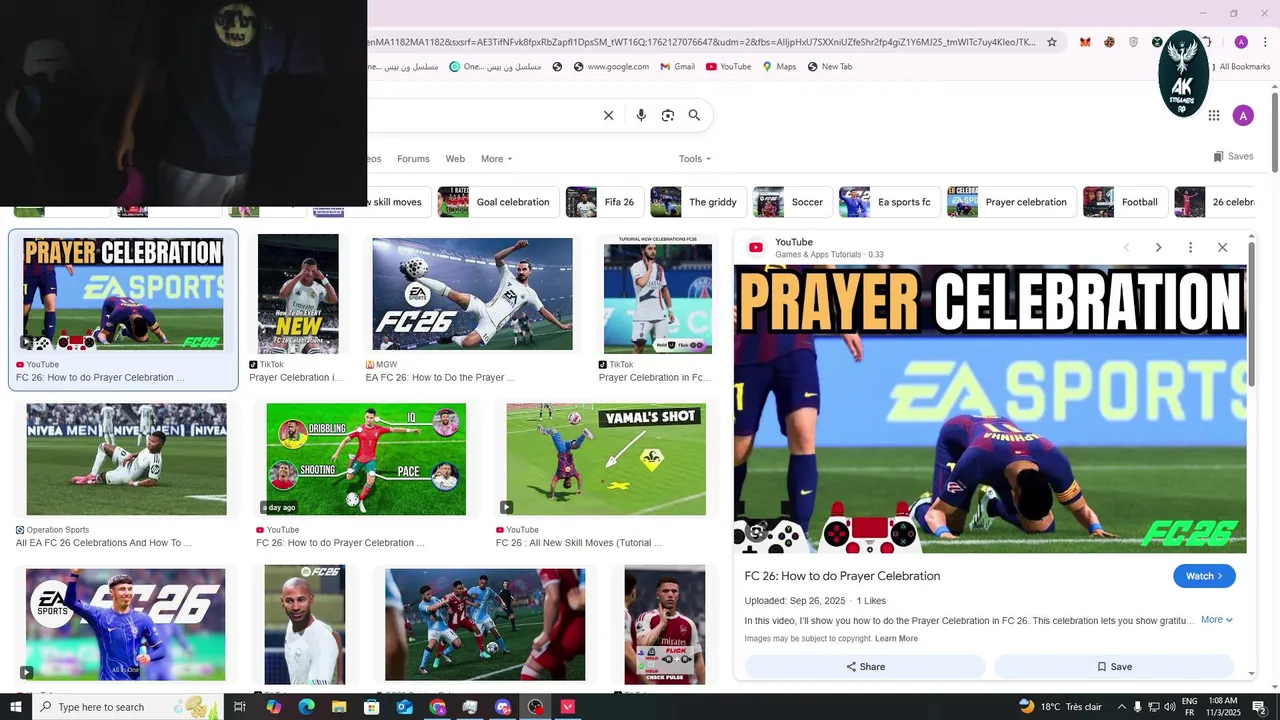Select the Ea sports fc filter chip
This screenshot has height=720, width=1280.
click(888, 202)
